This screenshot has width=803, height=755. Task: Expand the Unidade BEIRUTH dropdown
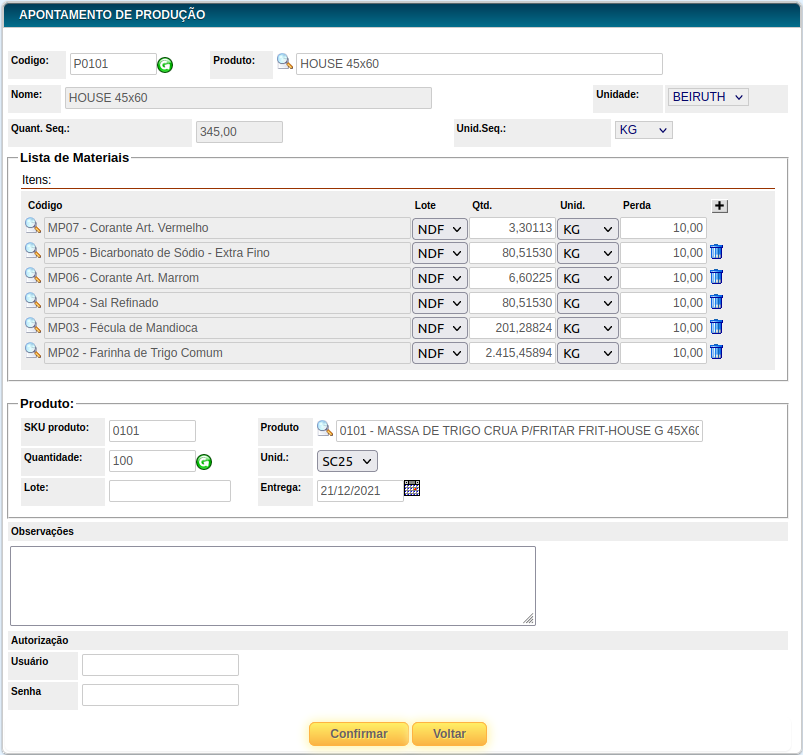[708, 97]
